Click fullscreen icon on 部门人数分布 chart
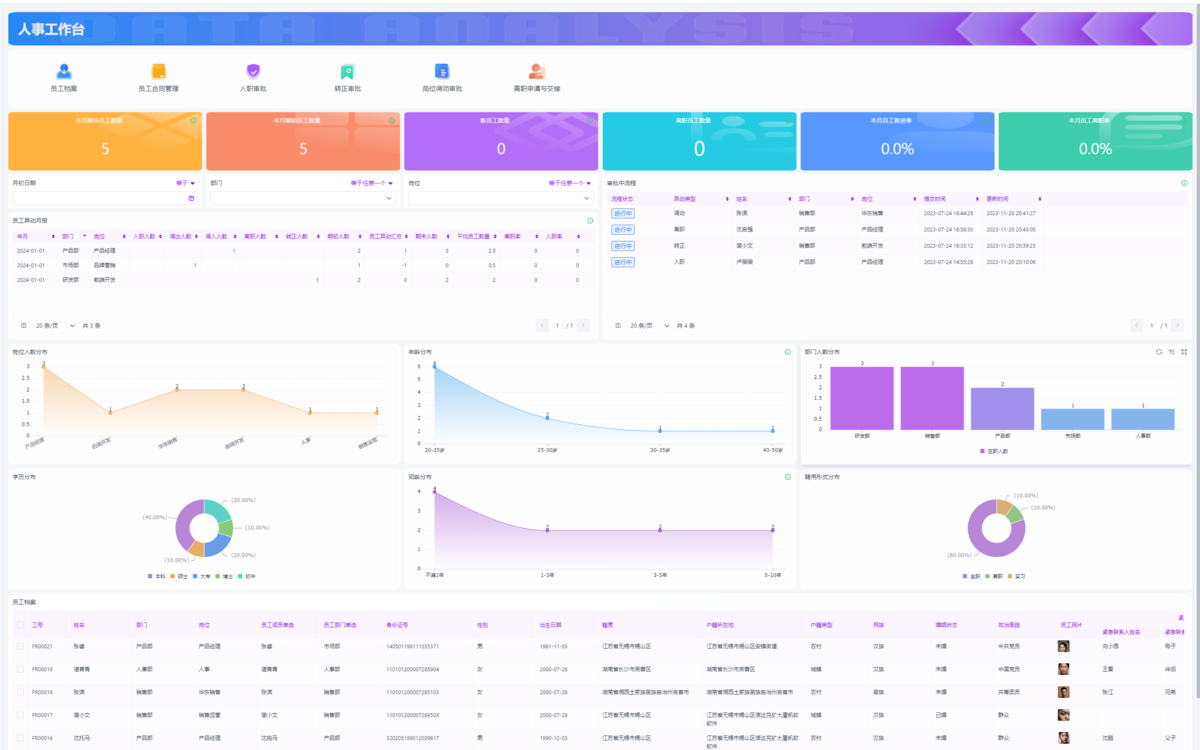This screenshot has width=1200, height=750. [x=1184, y=352]
